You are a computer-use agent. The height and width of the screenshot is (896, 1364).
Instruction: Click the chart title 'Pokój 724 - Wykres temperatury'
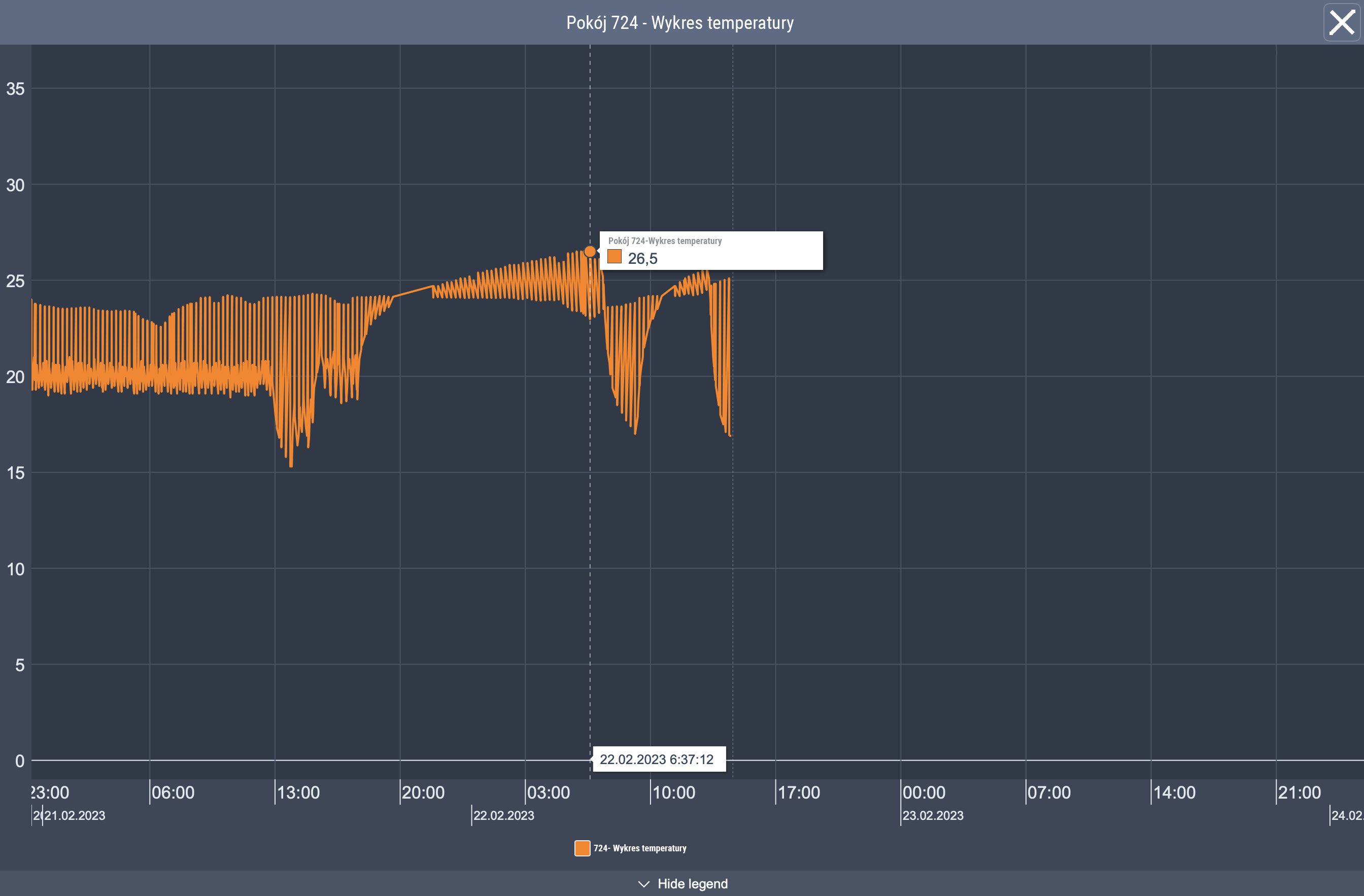pyautogui.click(x=680, y=23)
